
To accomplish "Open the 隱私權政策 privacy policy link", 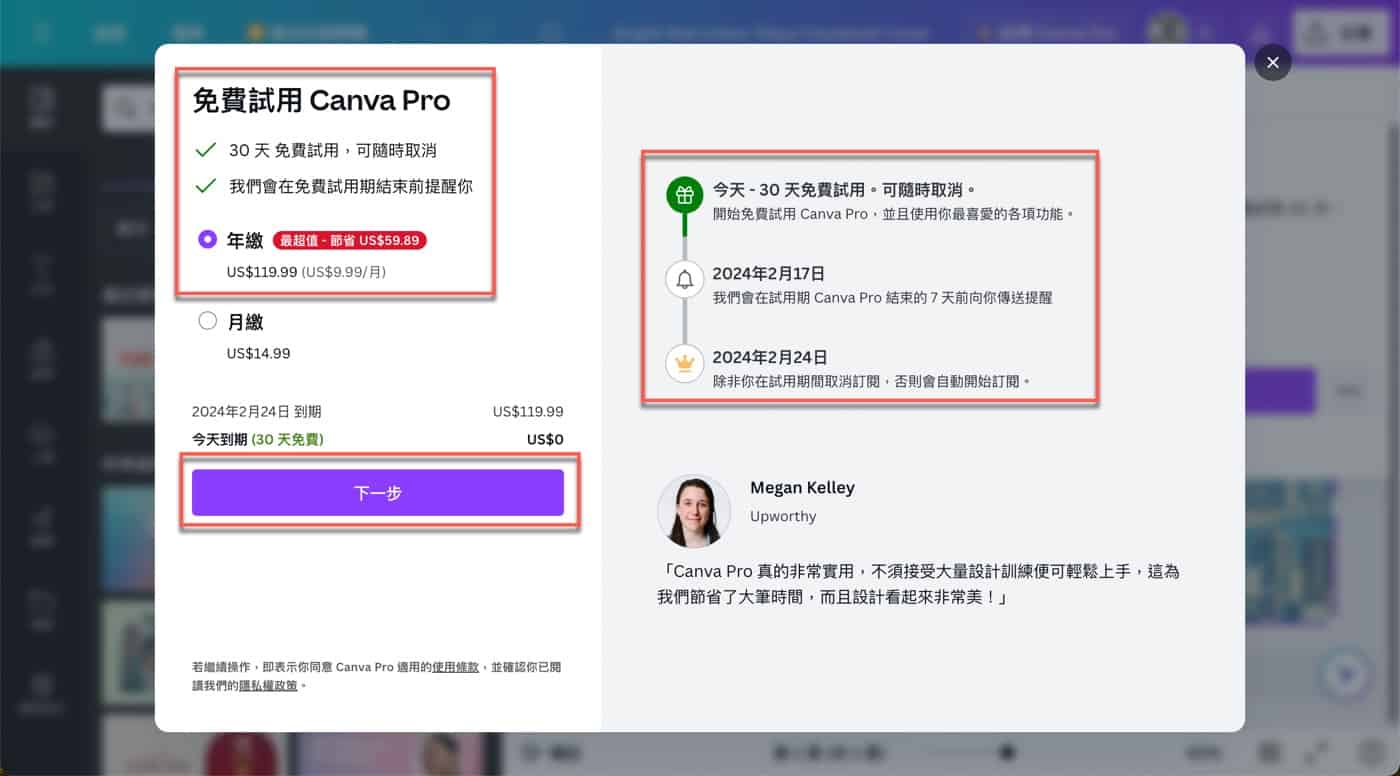I will [268, 686].
